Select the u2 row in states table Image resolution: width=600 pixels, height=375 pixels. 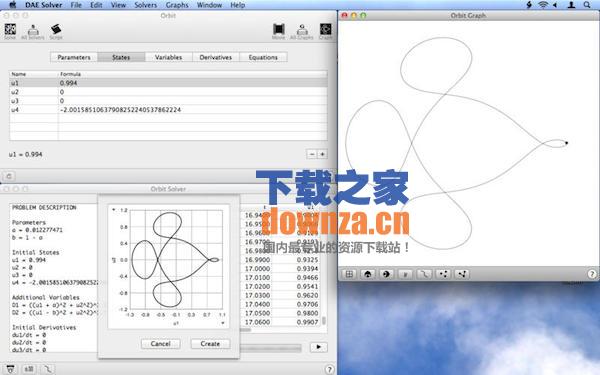click(168, 92)
